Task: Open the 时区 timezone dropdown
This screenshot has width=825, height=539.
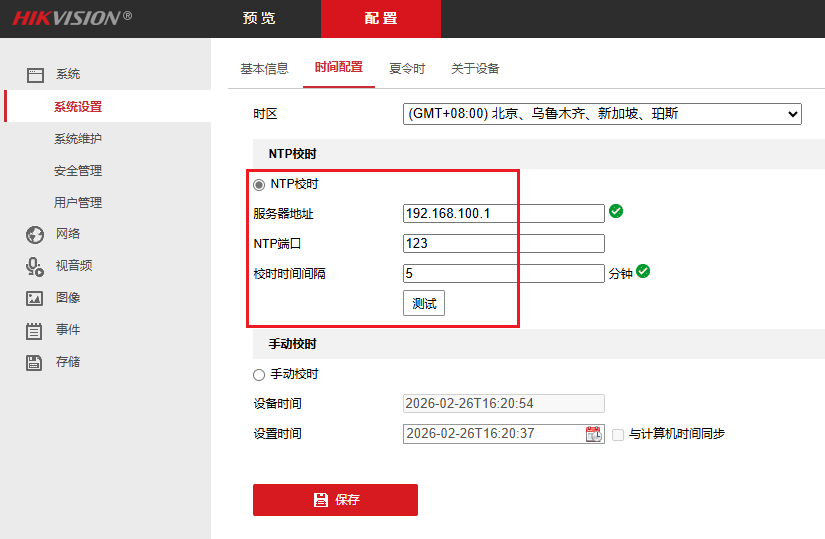Action: click(602, 114)
